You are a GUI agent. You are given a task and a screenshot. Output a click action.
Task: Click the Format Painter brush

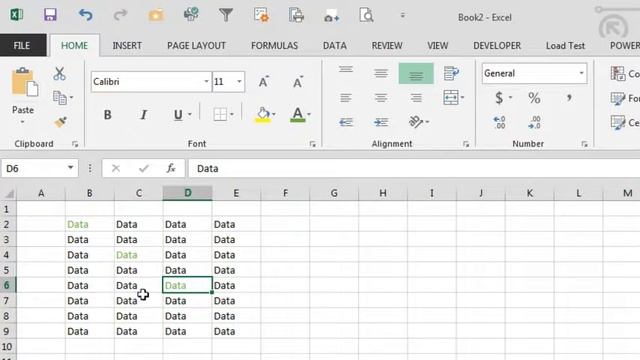pyautogui.click(x=61, y=122)
